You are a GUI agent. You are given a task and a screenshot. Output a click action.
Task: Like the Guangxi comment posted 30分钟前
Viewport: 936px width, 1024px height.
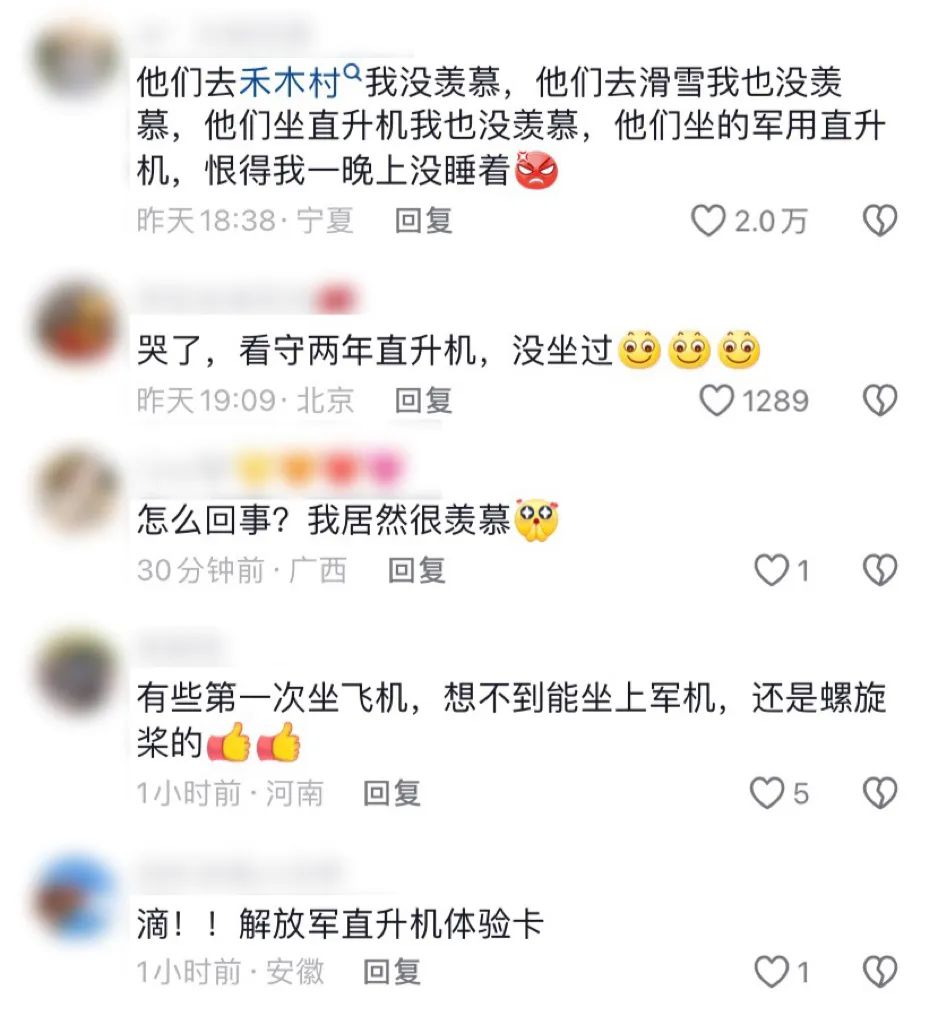tap(771, 570)
